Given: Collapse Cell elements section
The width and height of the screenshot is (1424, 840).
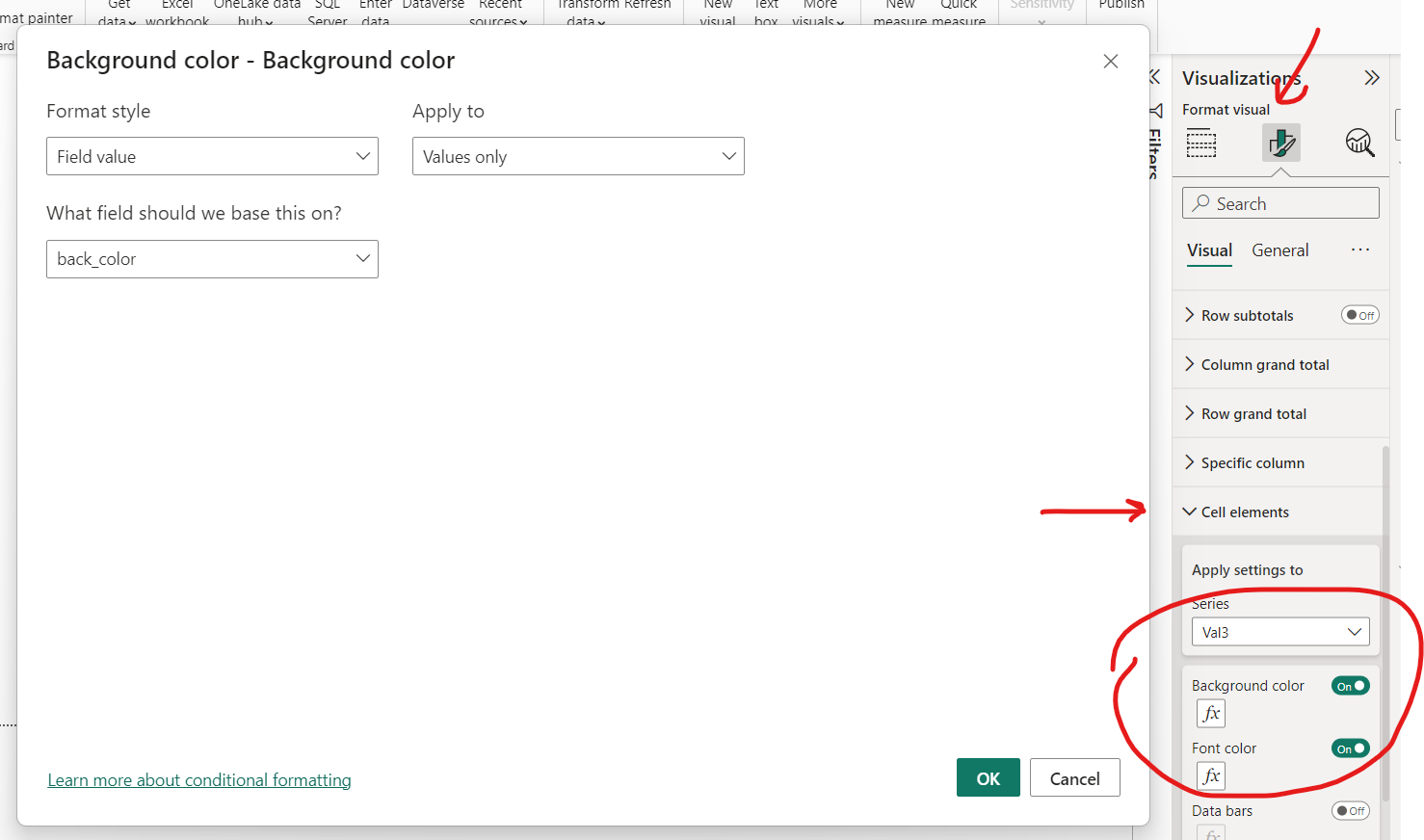Looking at the screenshot, I should pos(1280,512).
